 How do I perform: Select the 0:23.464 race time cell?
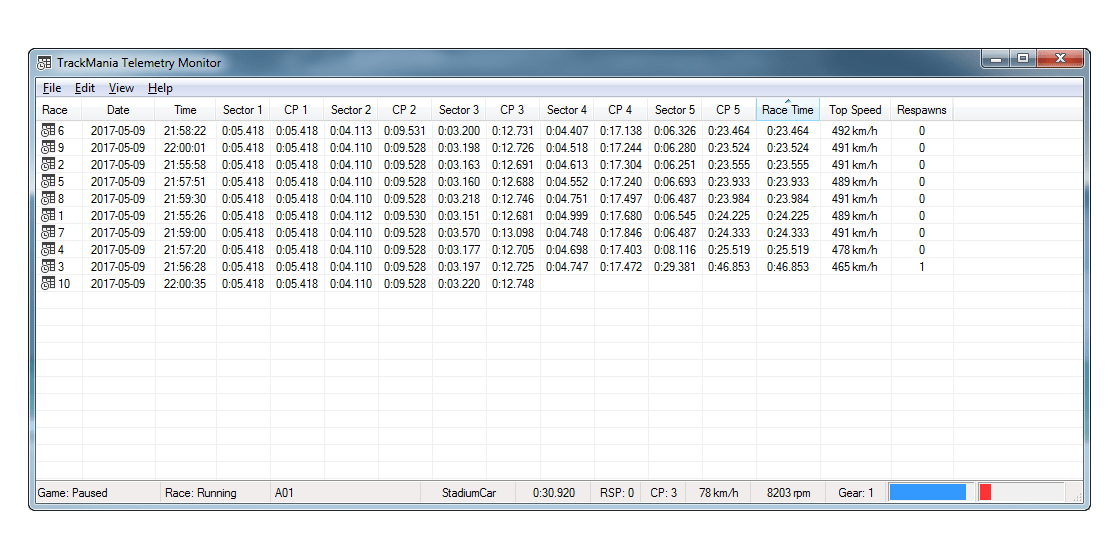(788, 131)
